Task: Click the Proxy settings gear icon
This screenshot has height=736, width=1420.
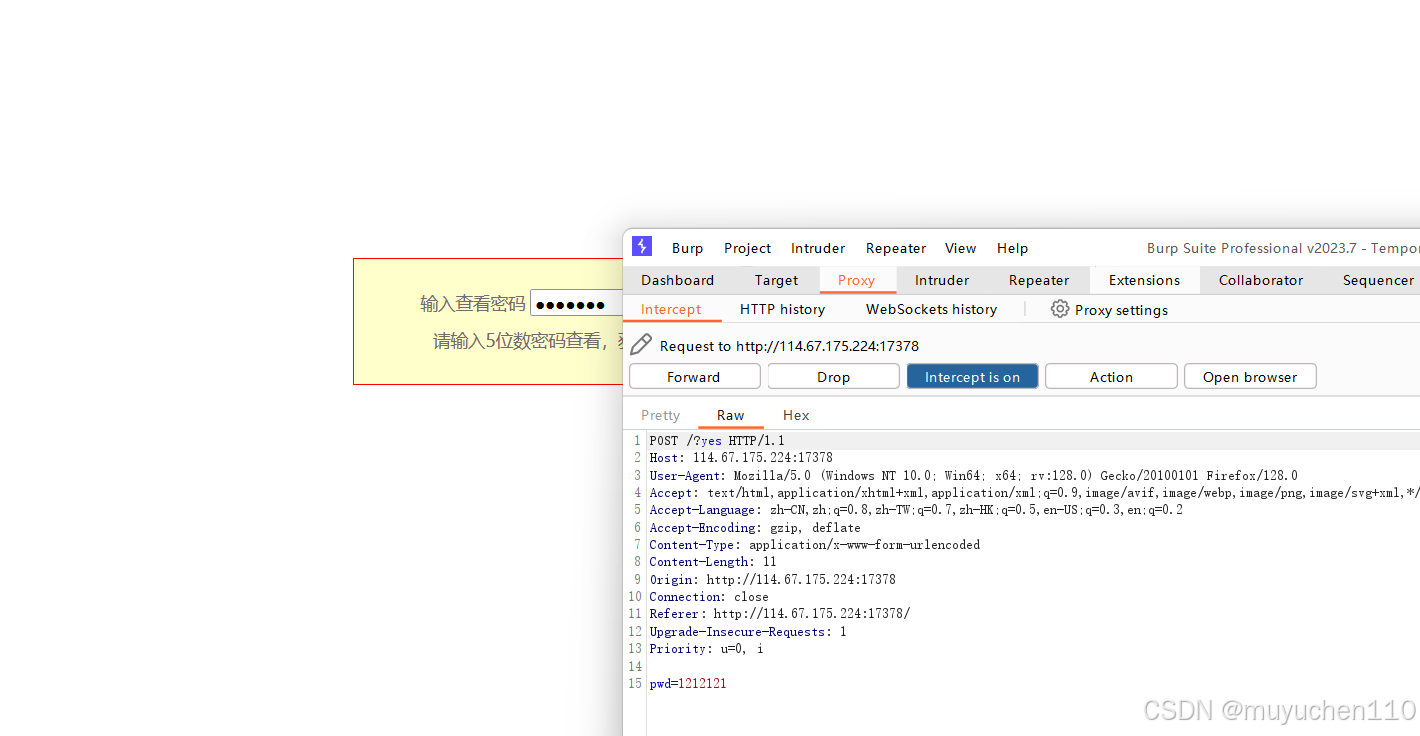Action: (x=1060, y=309)
